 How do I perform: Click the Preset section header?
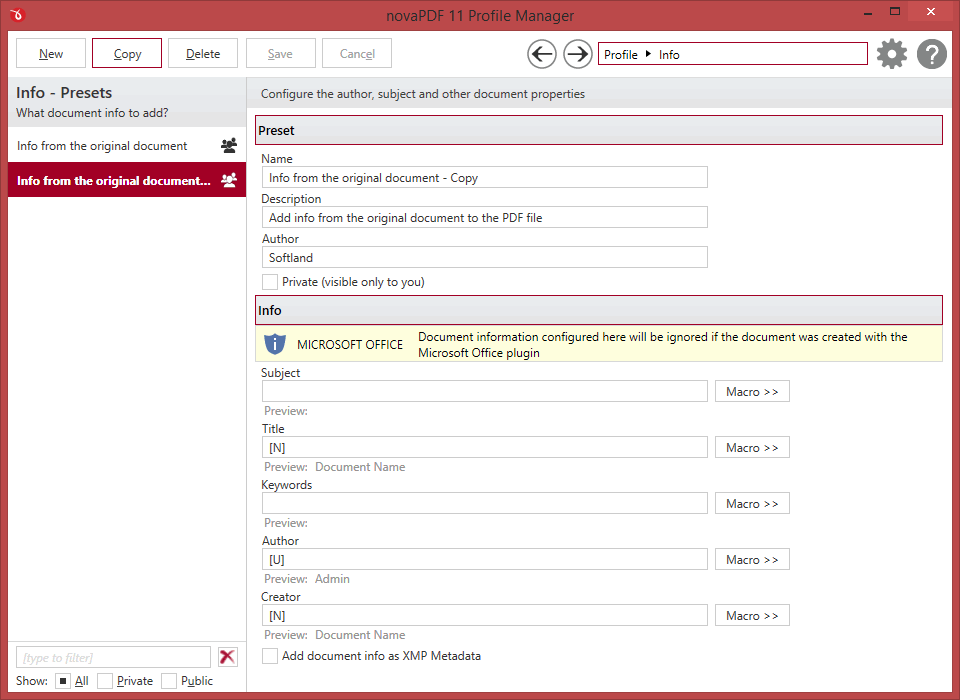599,130
